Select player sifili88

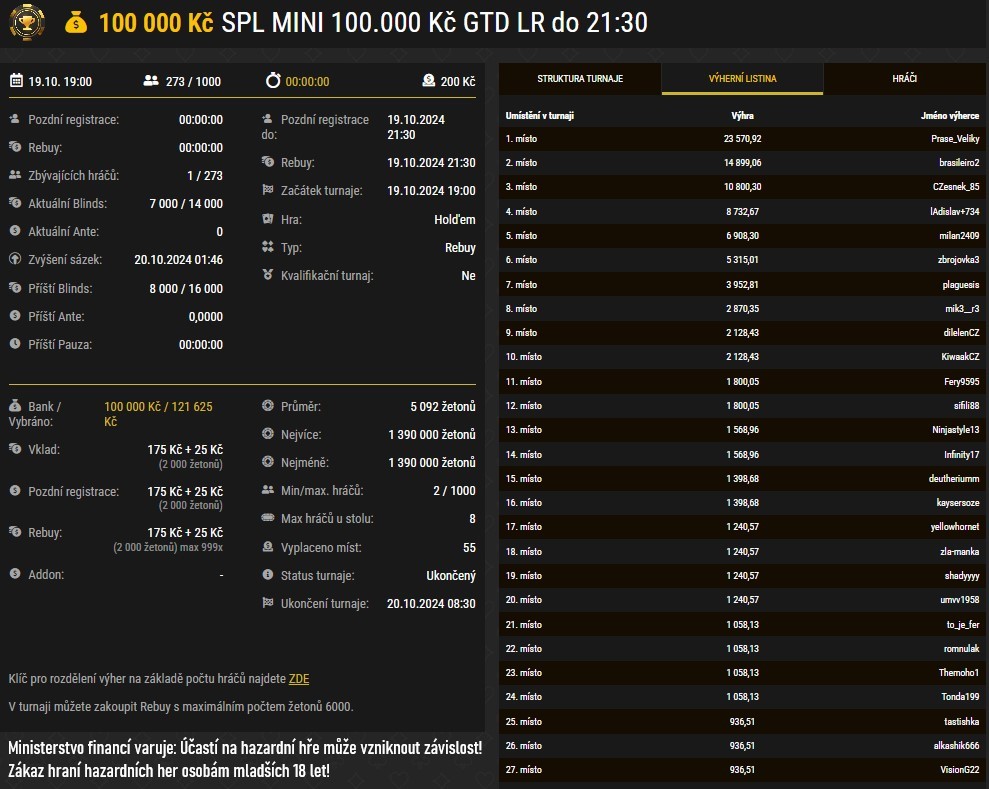(x=966, y=406)
